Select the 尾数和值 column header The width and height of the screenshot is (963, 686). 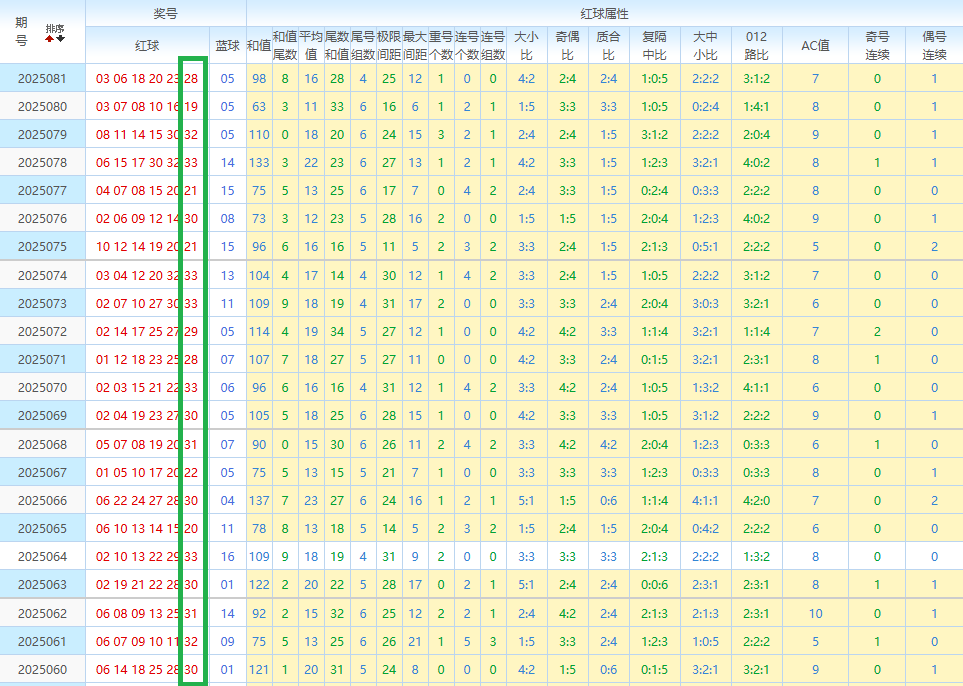[x=337, y=45]
